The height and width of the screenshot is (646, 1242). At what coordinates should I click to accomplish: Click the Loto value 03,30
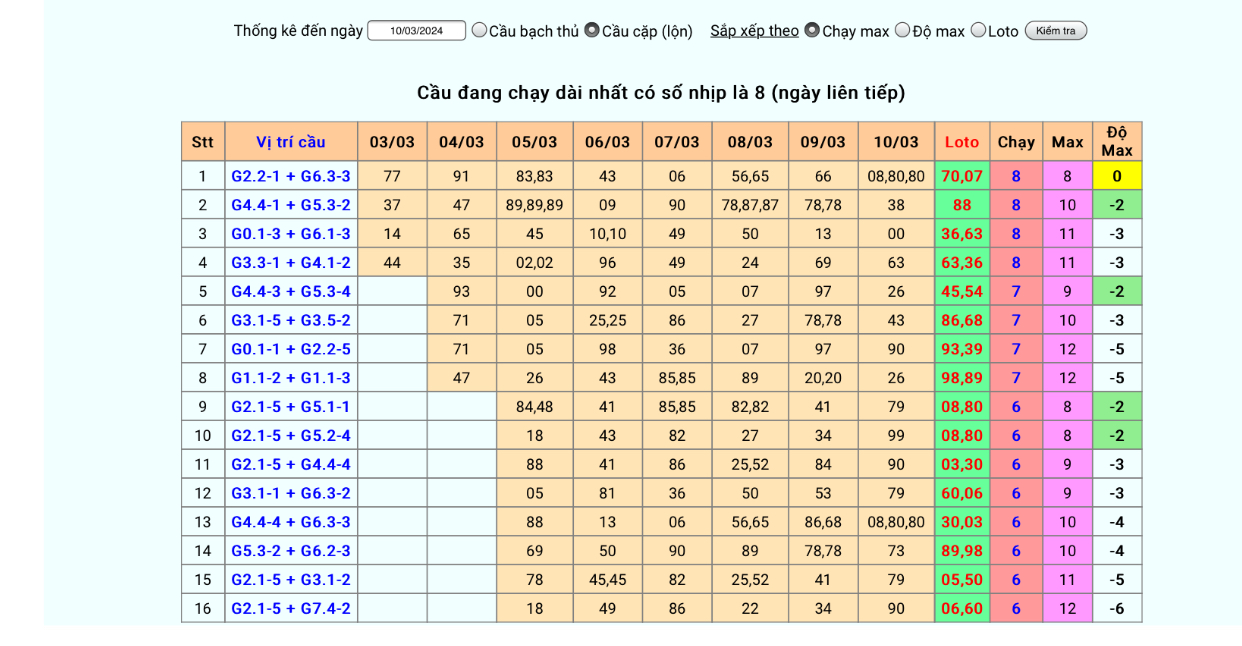[962, 465]
